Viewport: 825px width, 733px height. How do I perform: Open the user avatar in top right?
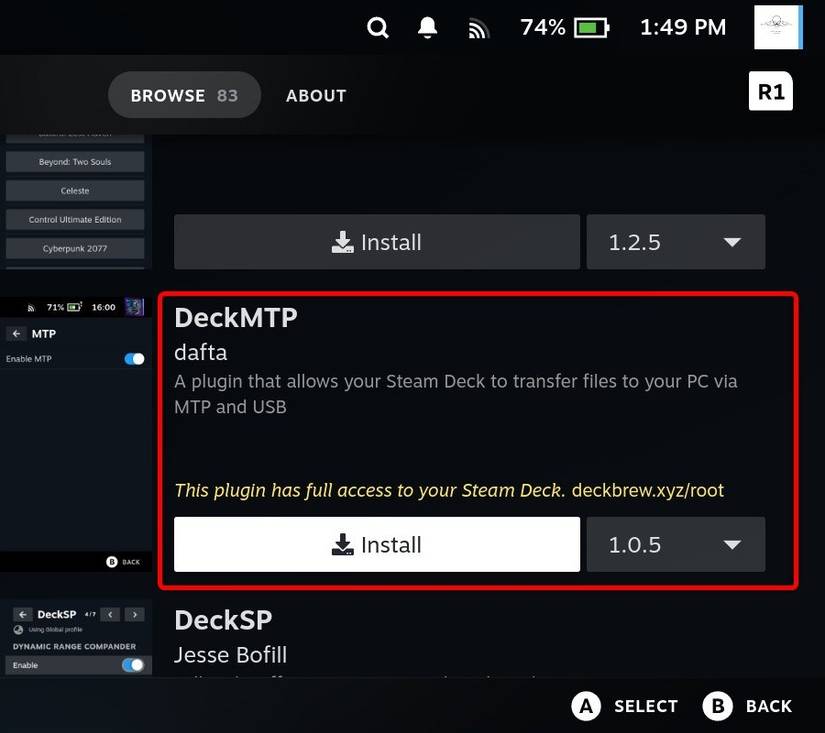click(777, 27)
